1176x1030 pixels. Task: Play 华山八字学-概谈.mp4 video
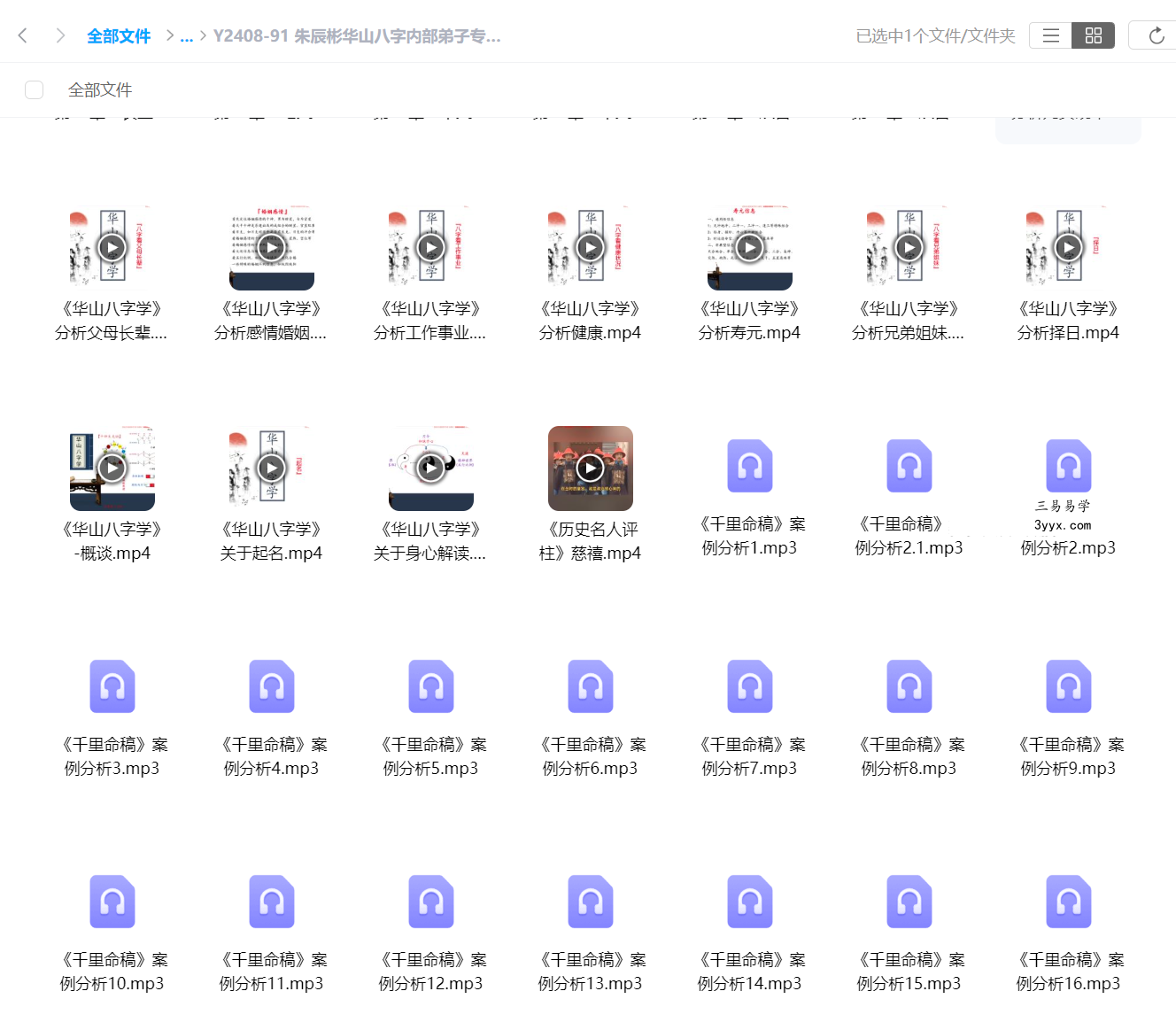click(x=112, y=468)
